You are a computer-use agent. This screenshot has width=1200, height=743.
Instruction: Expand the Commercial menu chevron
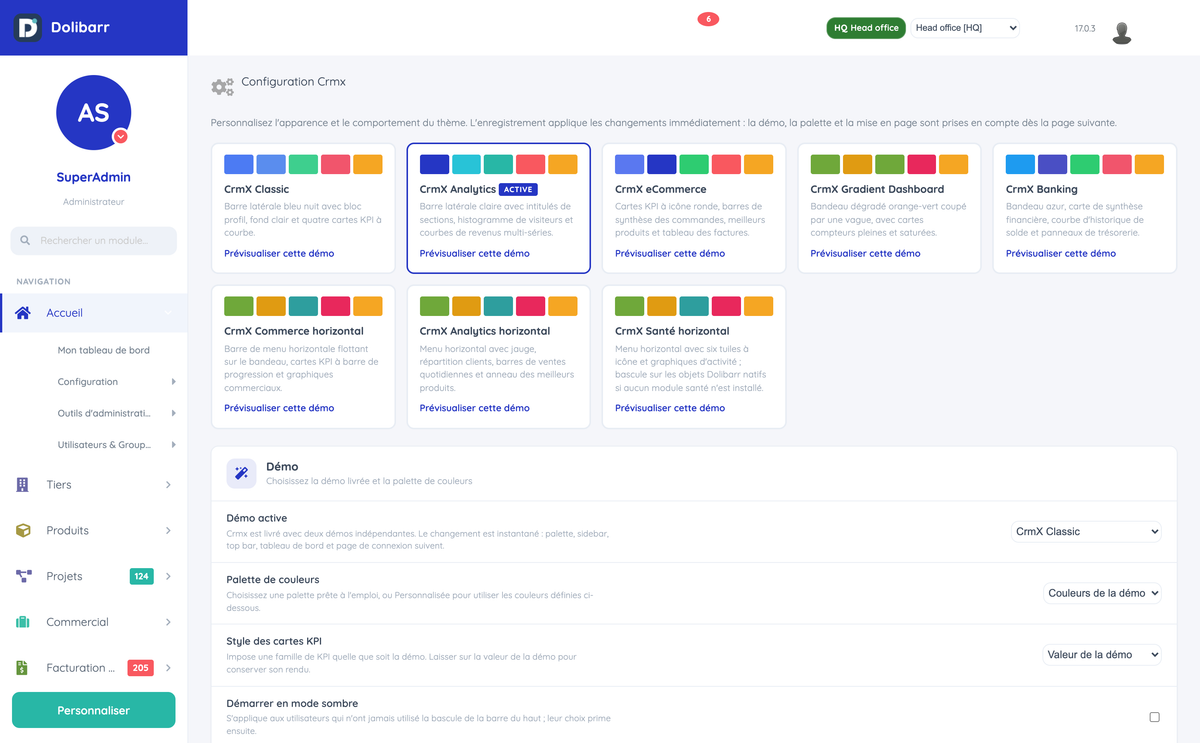[168, 622]
